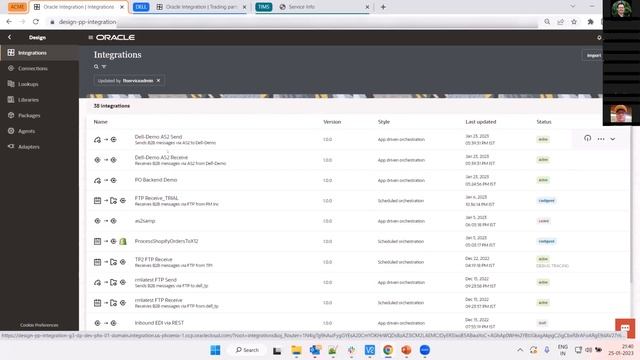
Task: Click the schedule calendar icon on FTP Receive_TRIAL row
Action: (x=97, y=200)
